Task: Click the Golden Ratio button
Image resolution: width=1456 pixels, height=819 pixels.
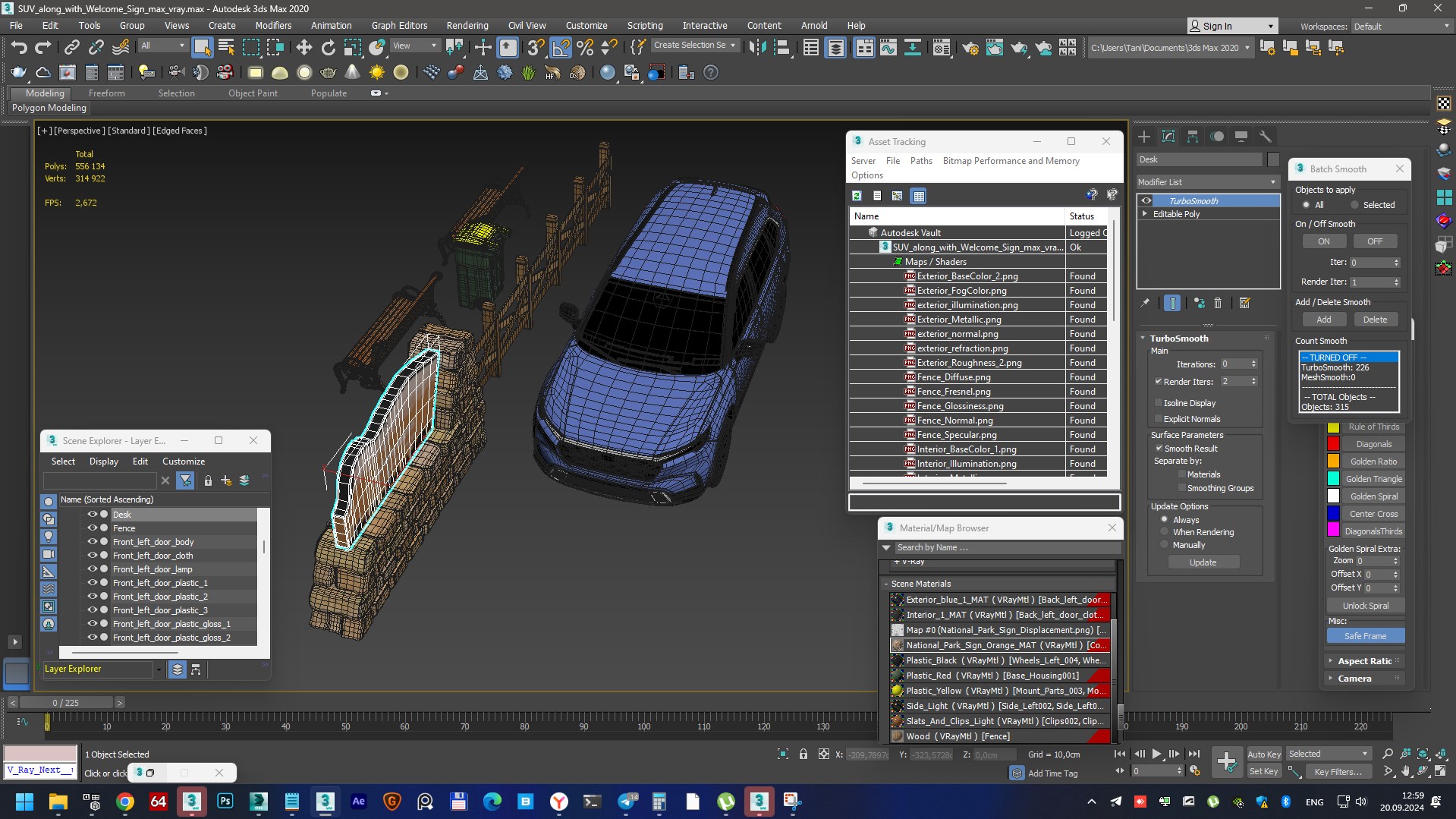Action: [x=1373, y=461]
